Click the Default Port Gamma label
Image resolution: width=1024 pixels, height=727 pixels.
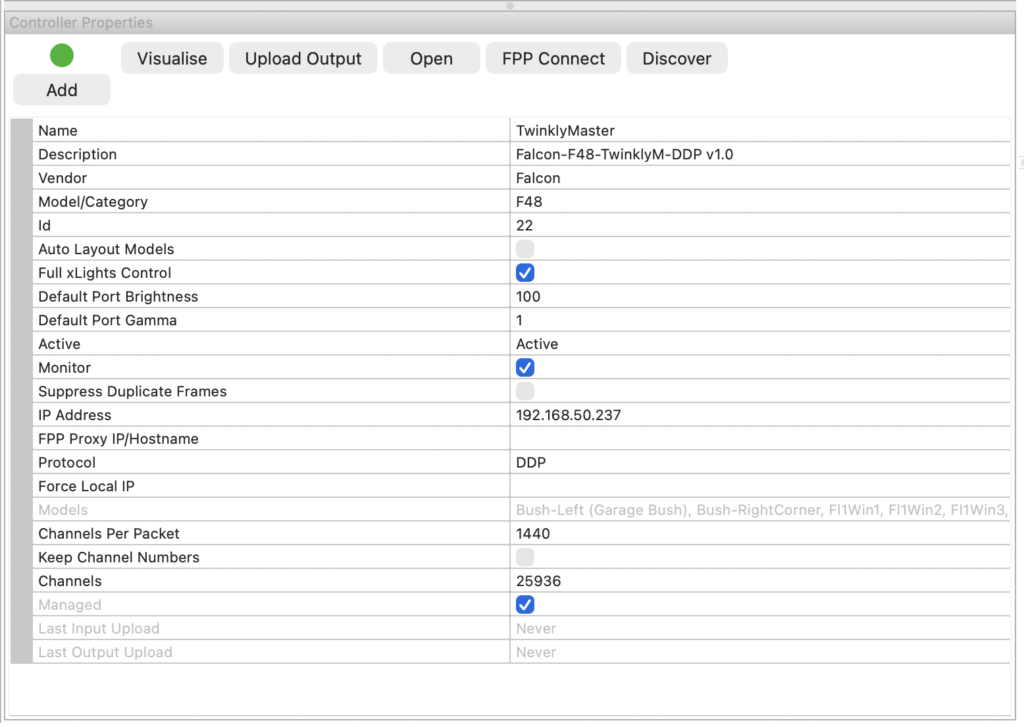[x=107, y=320]
